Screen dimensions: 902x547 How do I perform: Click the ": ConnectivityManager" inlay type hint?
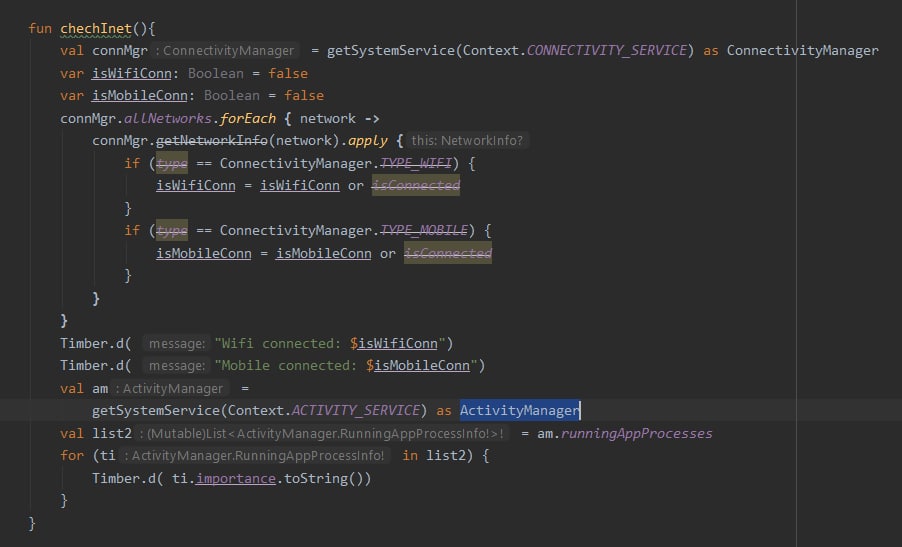tap(225, 51)
